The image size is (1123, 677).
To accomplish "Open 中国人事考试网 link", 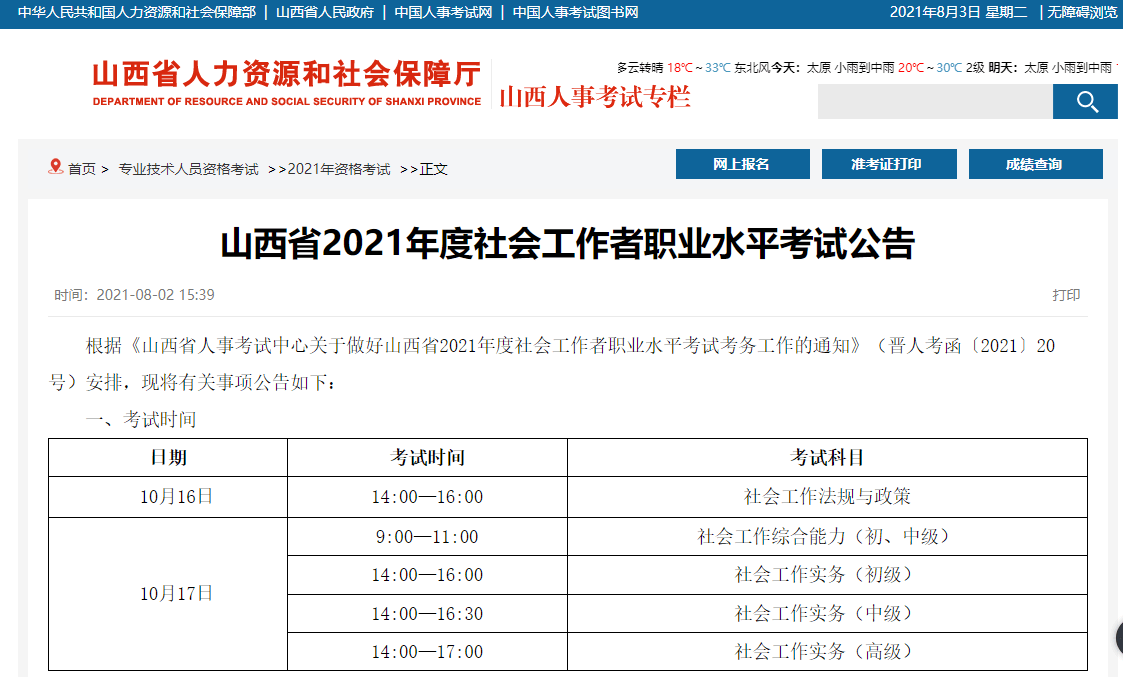I will coord(443,12).
